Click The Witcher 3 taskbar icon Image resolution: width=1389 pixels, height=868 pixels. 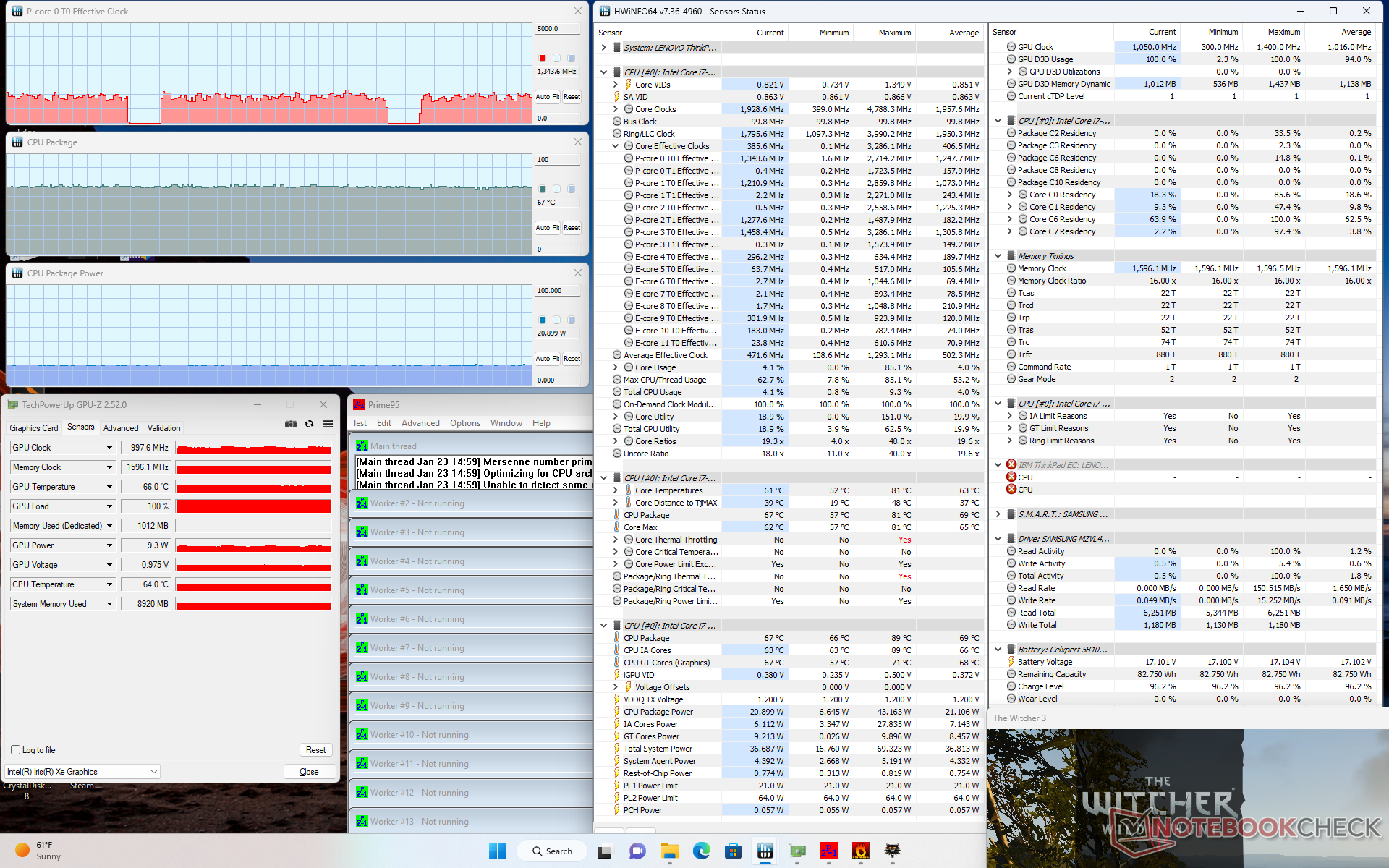point(892,851)
